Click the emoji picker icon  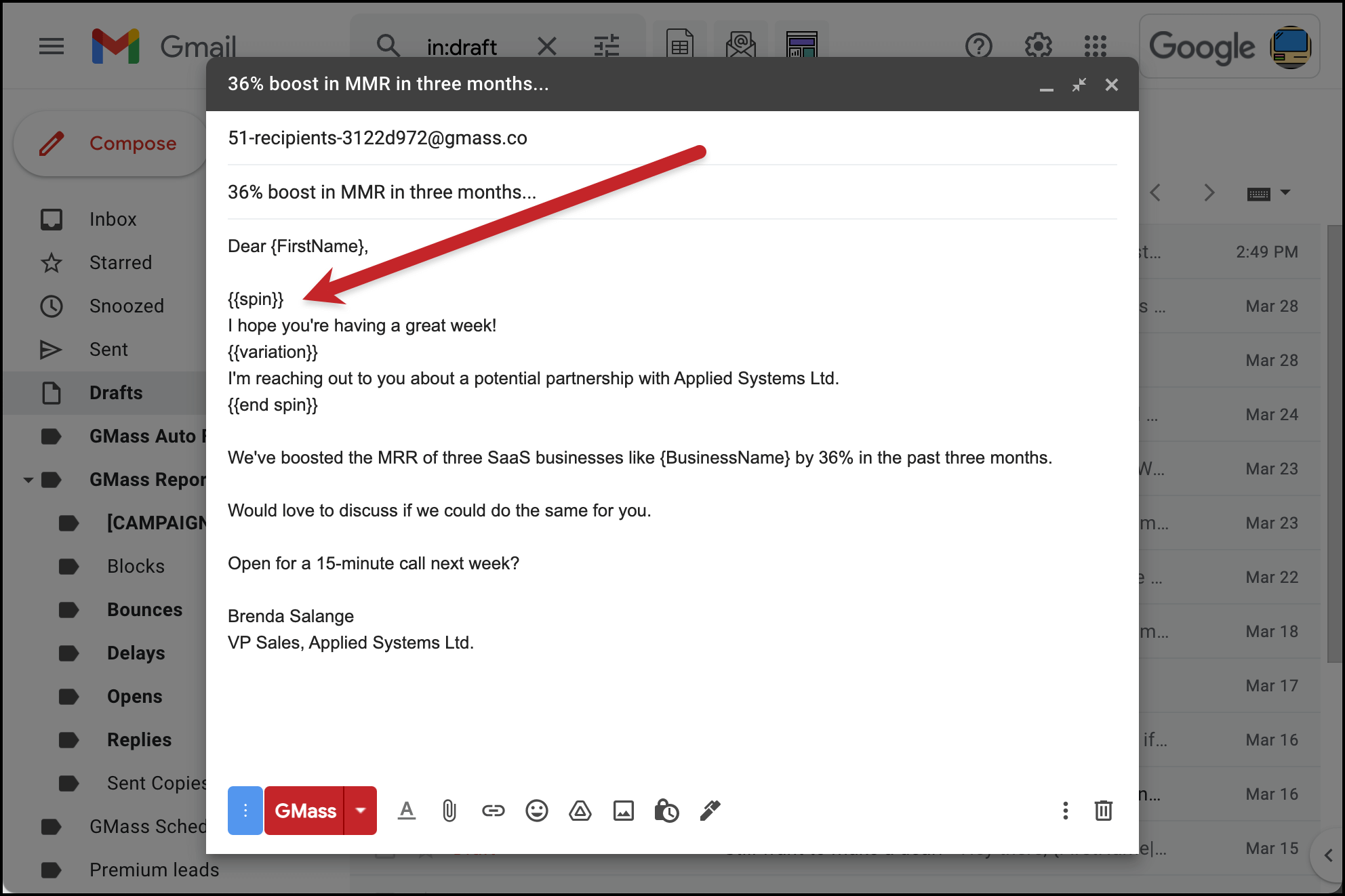click(538, 810)
